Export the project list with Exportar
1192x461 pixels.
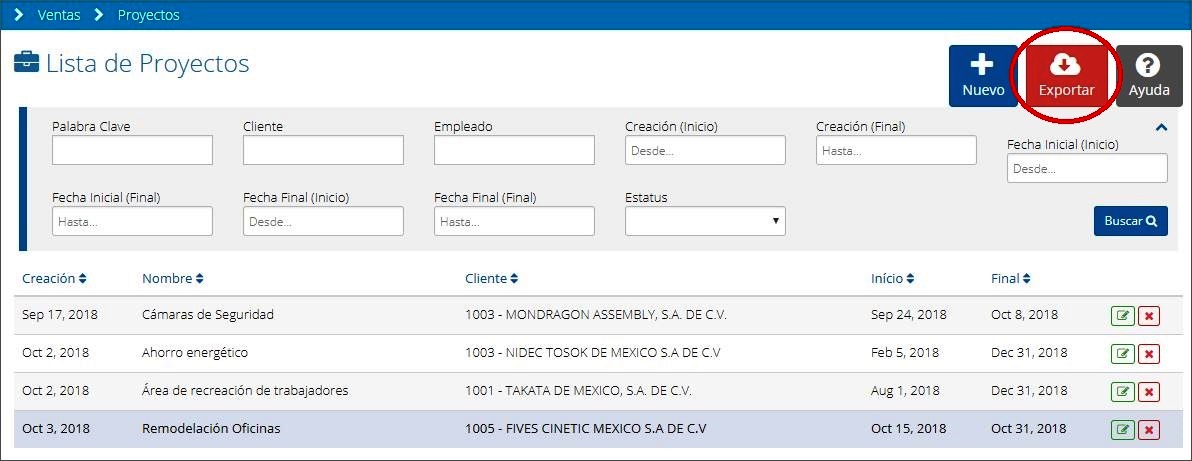1066,76
